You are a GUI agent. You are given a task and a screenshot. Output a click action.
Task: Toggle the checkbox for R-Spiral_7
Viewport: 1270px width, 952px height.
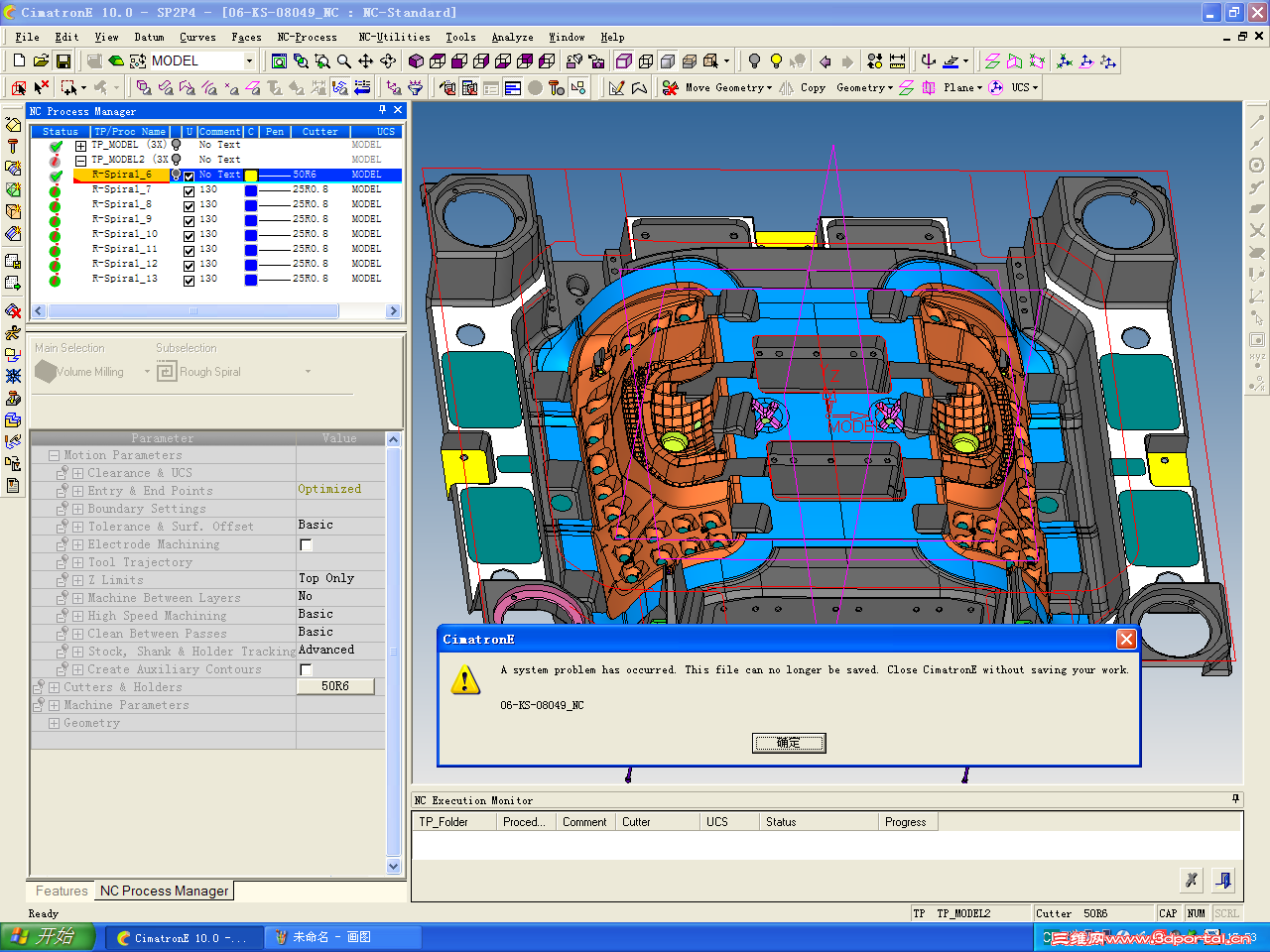click(189, 190)
